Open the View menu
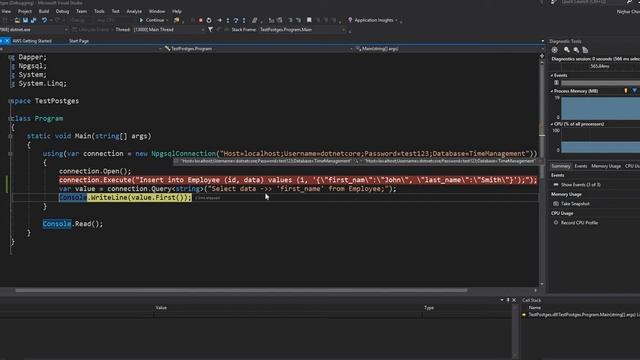Image resolution: width=640 pixels, height=360 pixels. point(6,11)
